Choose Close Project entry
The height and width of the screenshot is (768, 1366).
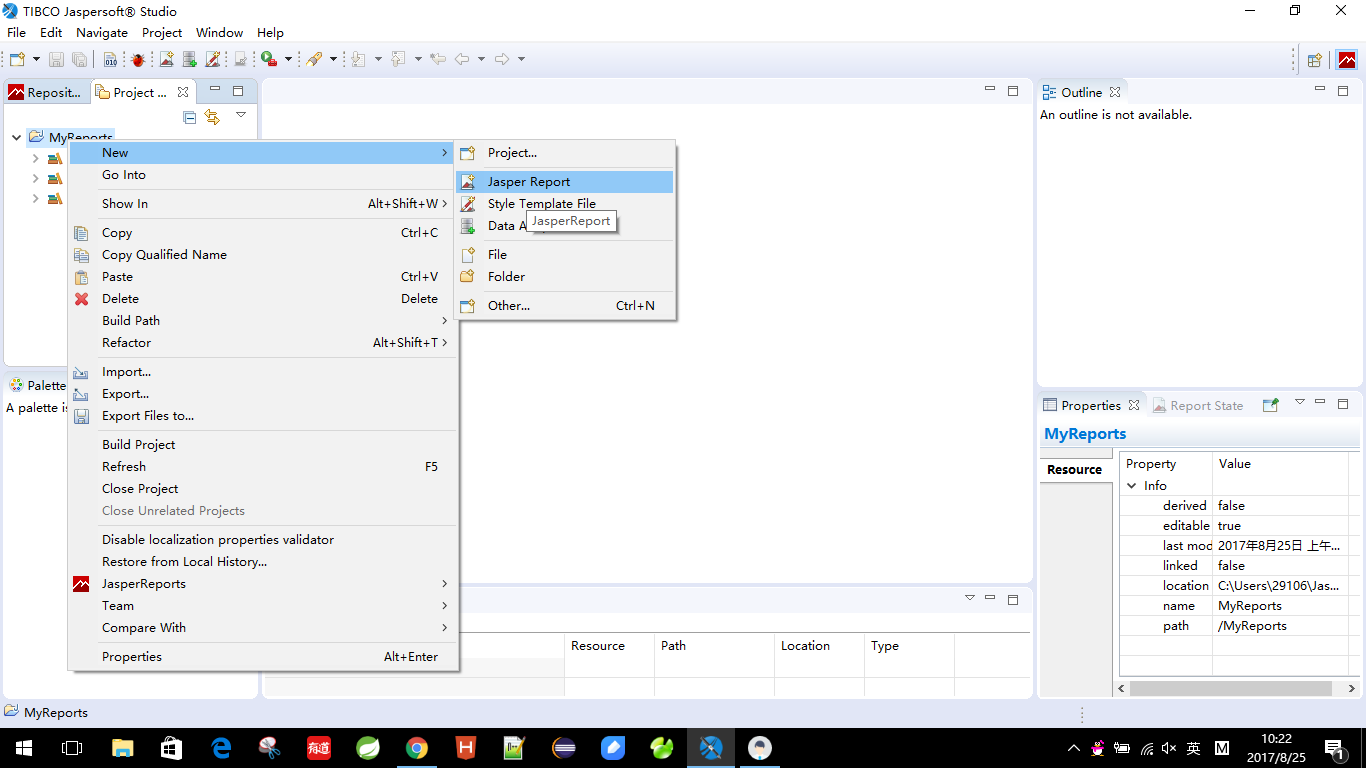click(x=263, y=488)
